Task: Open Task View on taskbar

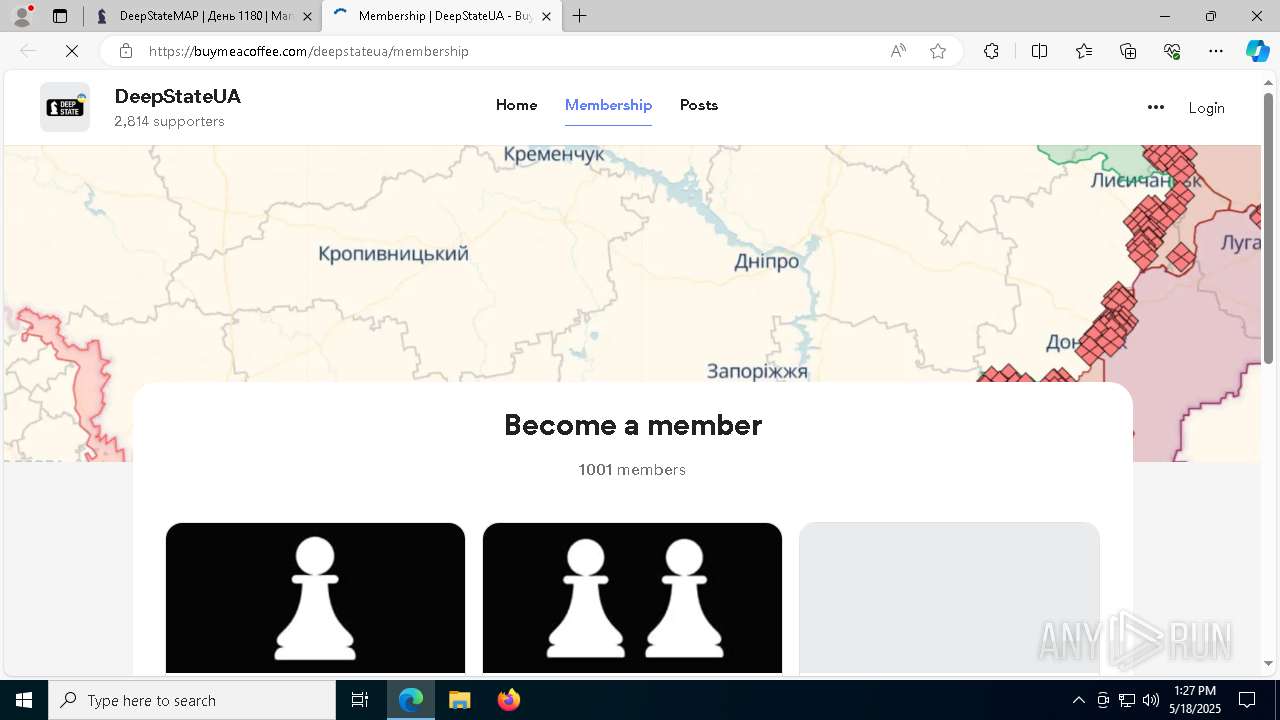Action: coord(360,700)
